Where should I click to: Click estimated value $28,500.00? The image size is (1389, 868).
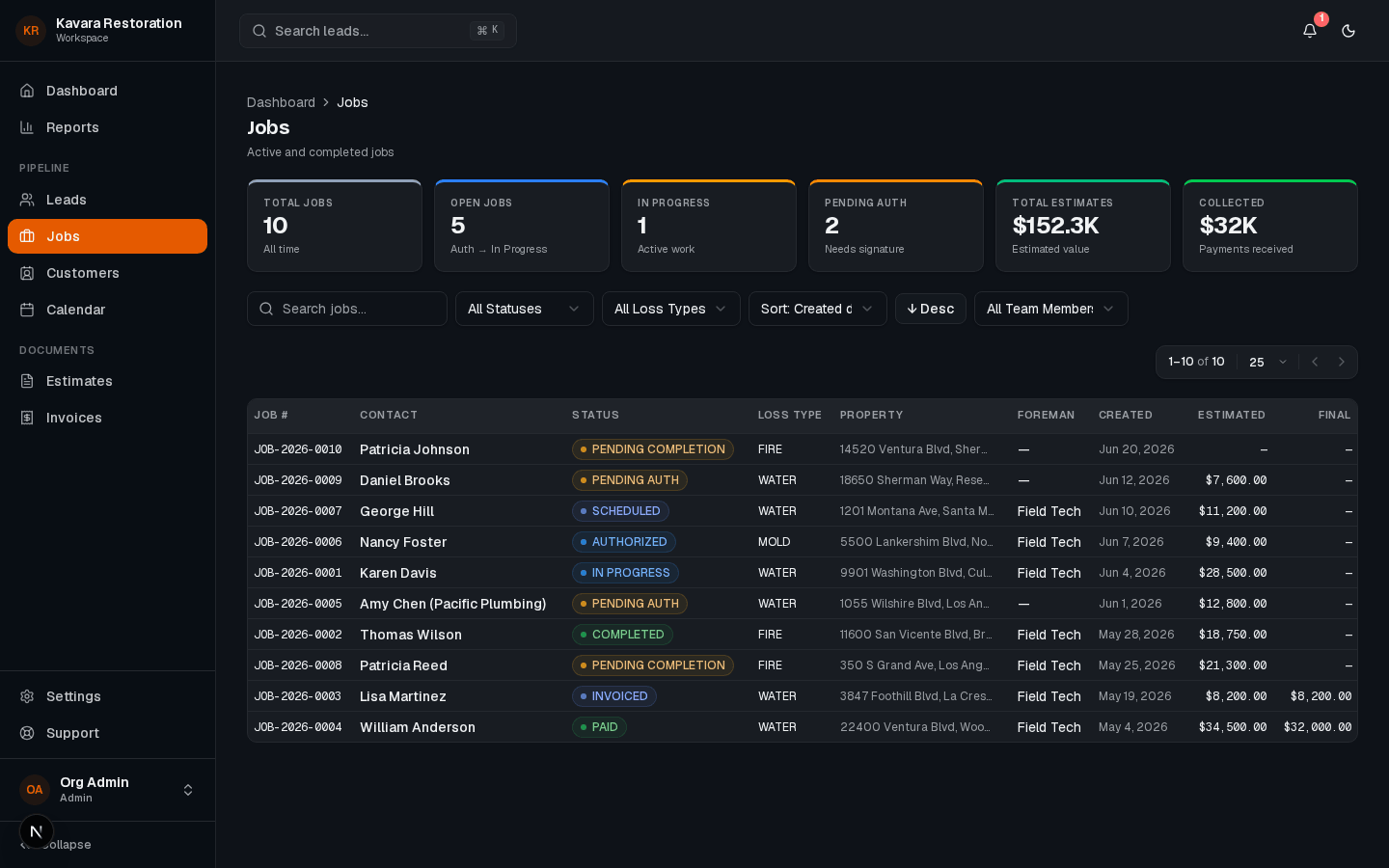[x=1233, y=573]
